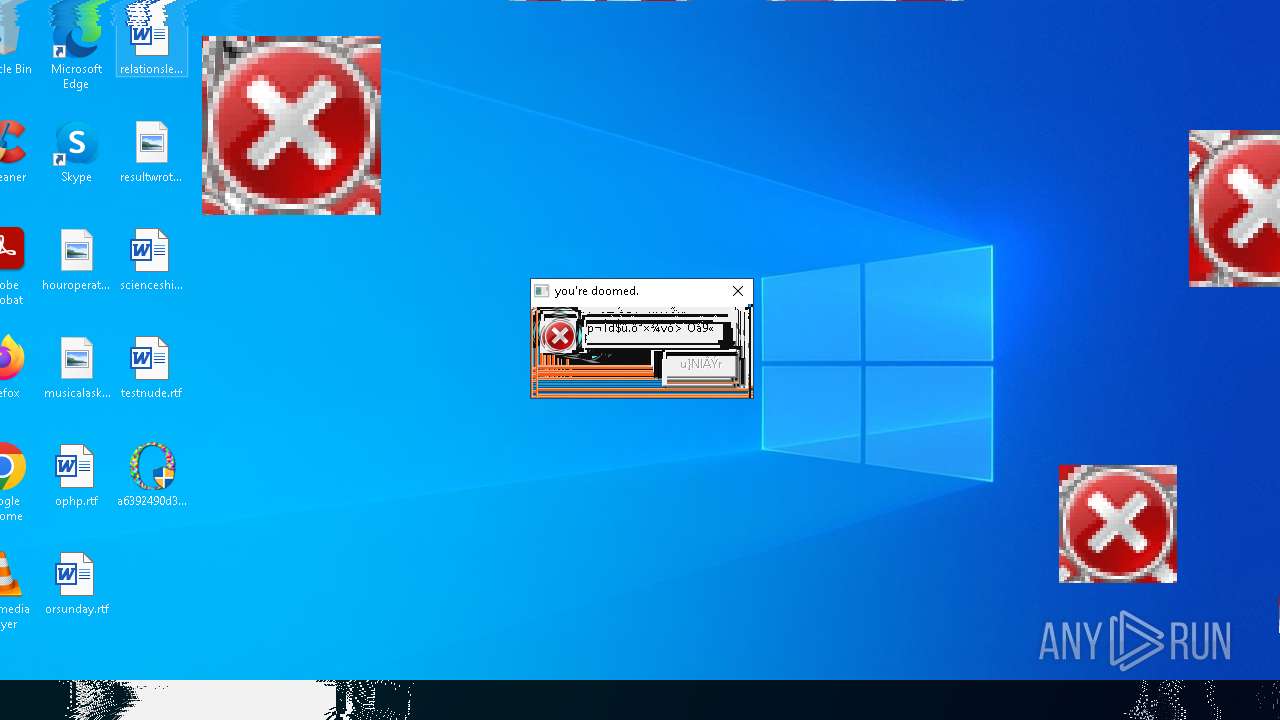Open the Microsoft Edge desktop icon
Viewport: 1280px width, 720px height.
coord(76,48)
